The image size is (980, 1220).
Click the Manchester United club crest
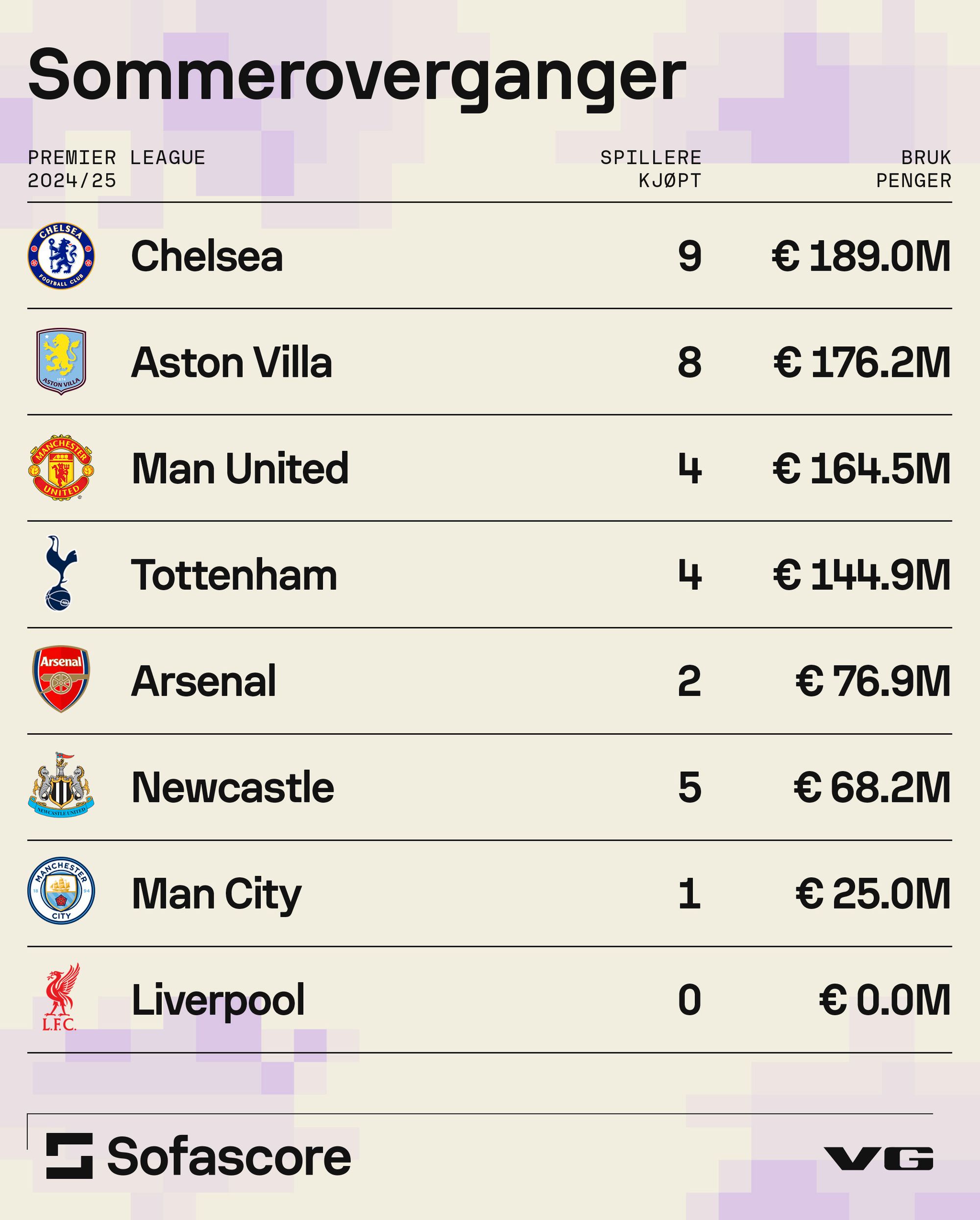pyautogui.click(x=61, y=468)
